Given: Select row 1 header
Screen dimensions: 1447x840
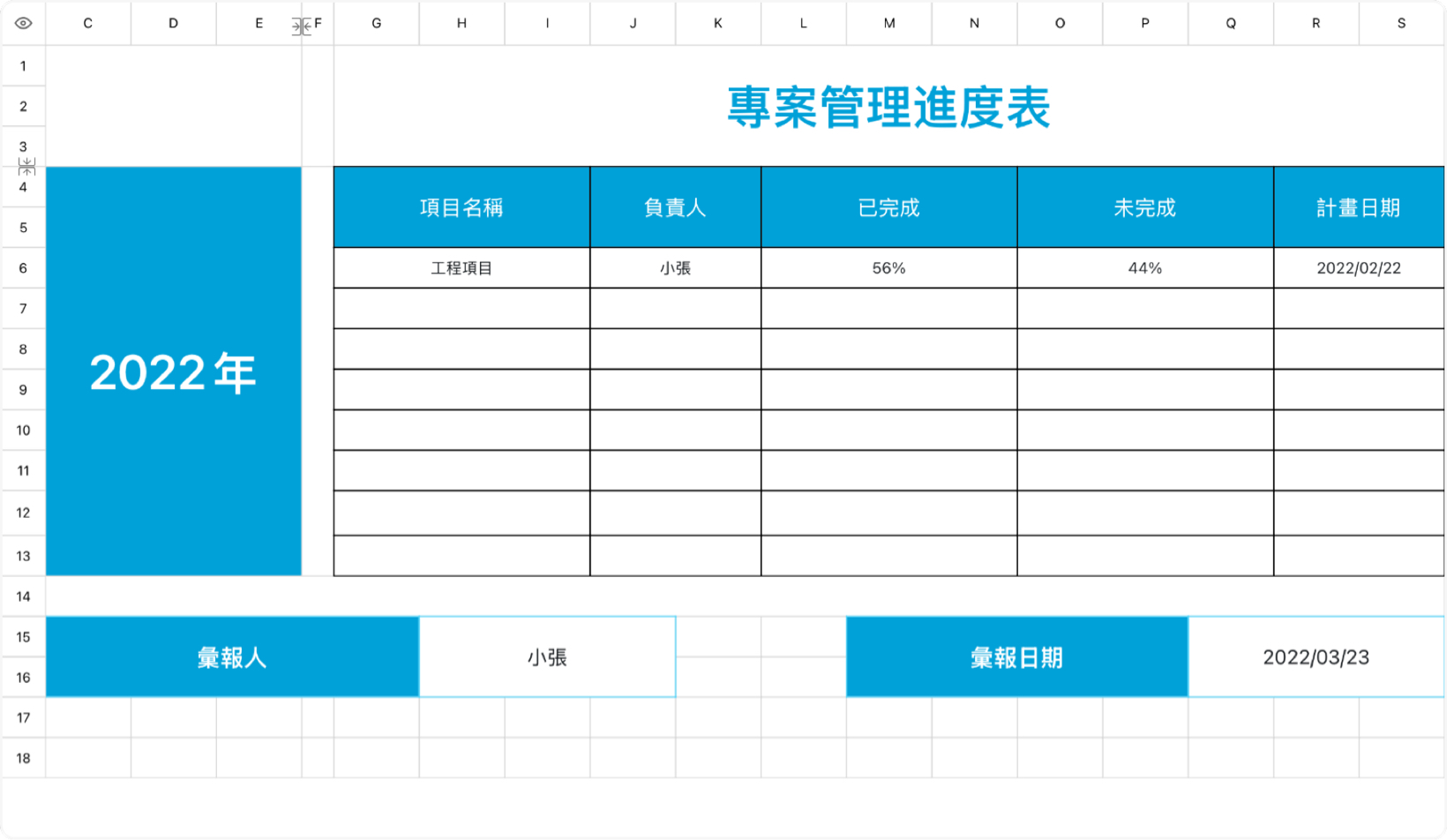Looking at the screenshot, I should pyautogui.click(x=23, y=66).
